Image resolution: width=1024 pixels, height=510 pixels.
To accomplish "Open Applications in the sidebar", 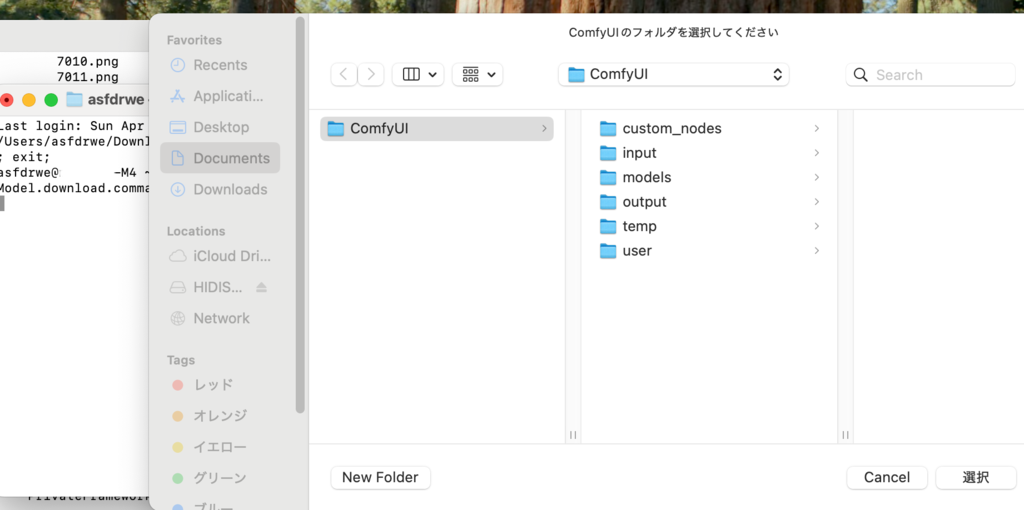I will coord(220,97).
